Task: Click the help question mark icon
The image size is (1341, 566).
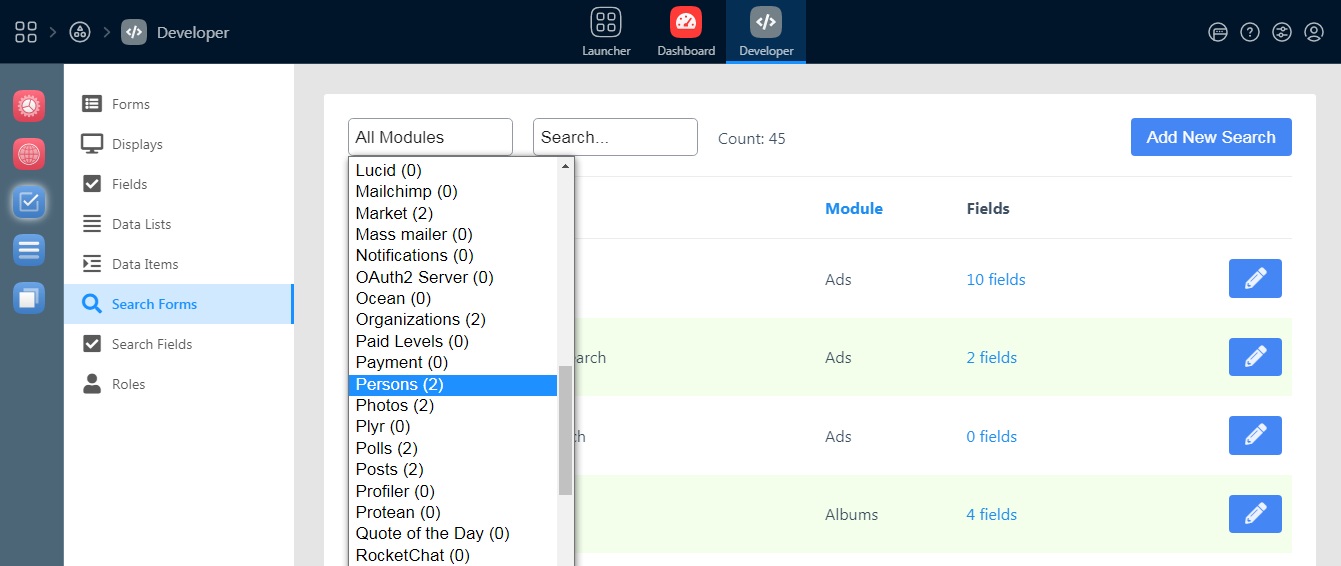Action: [x=1250, y=32]
